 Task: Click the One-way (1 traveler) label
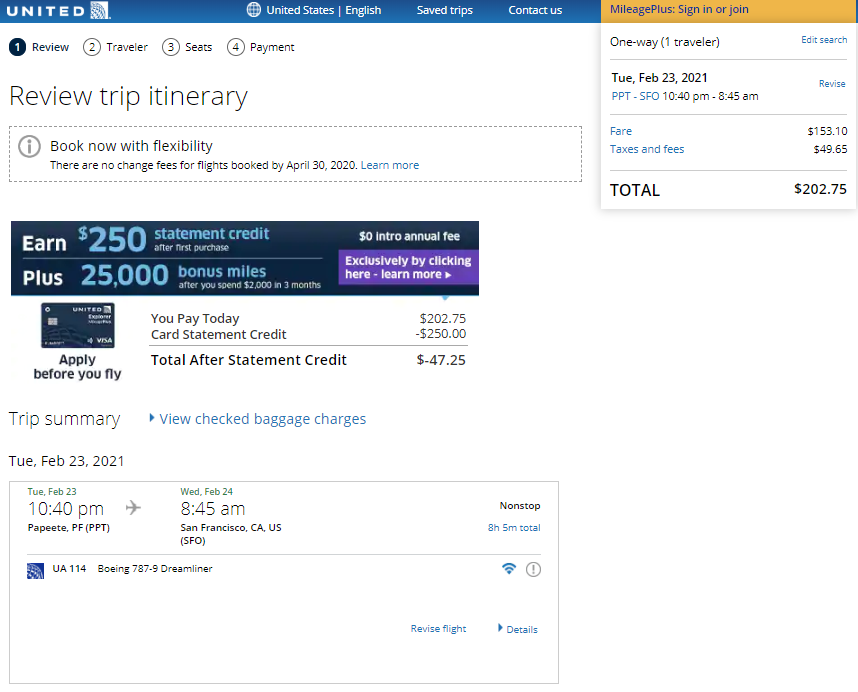point(664,42)
